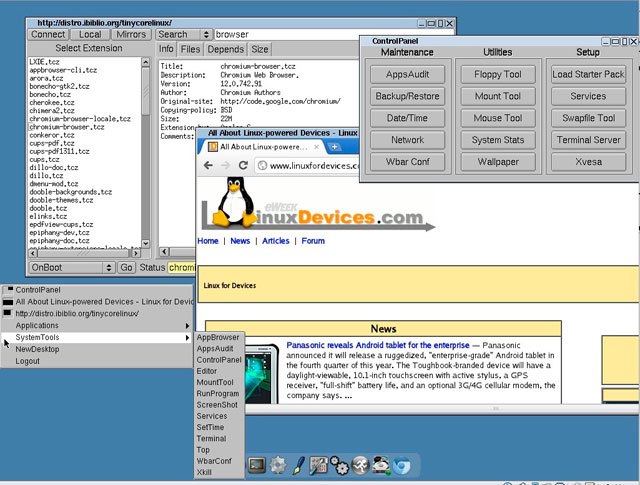
Task: Select Terminal in SystemTools submenu
Action: tap(219, 438)
